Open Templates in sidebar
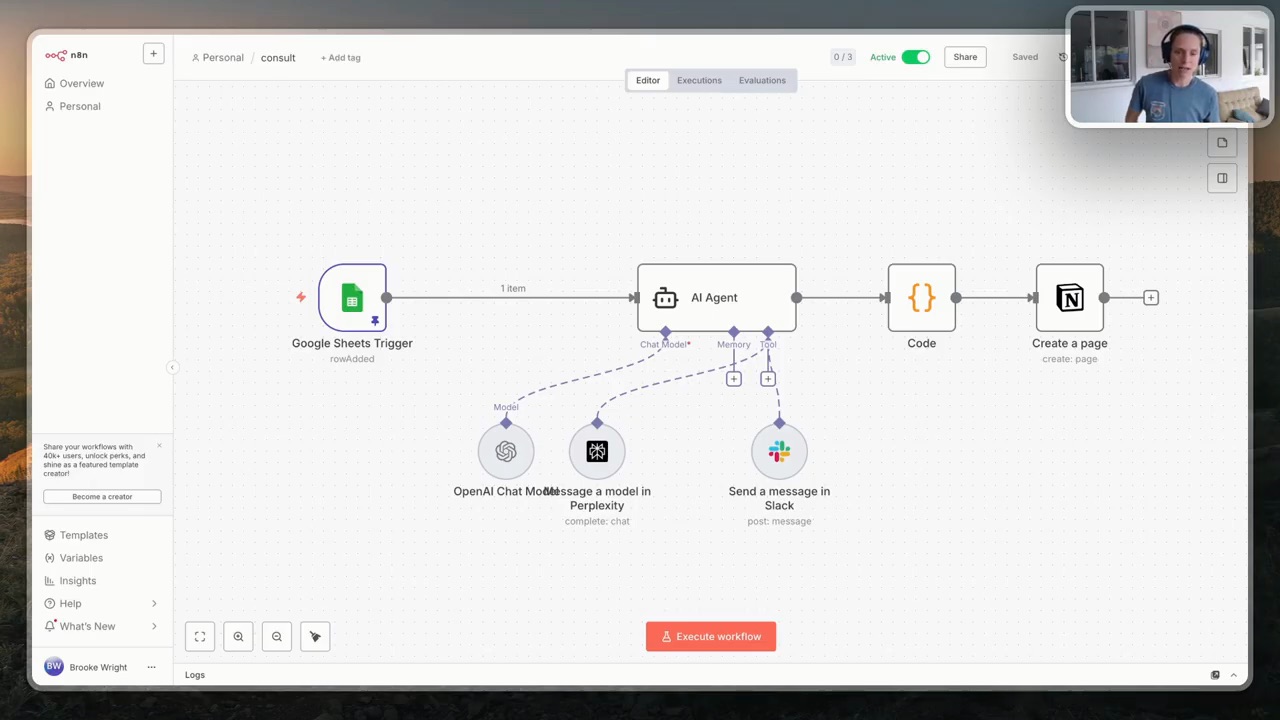Screen dimensions: 1280x720 [x=102, y=535]
